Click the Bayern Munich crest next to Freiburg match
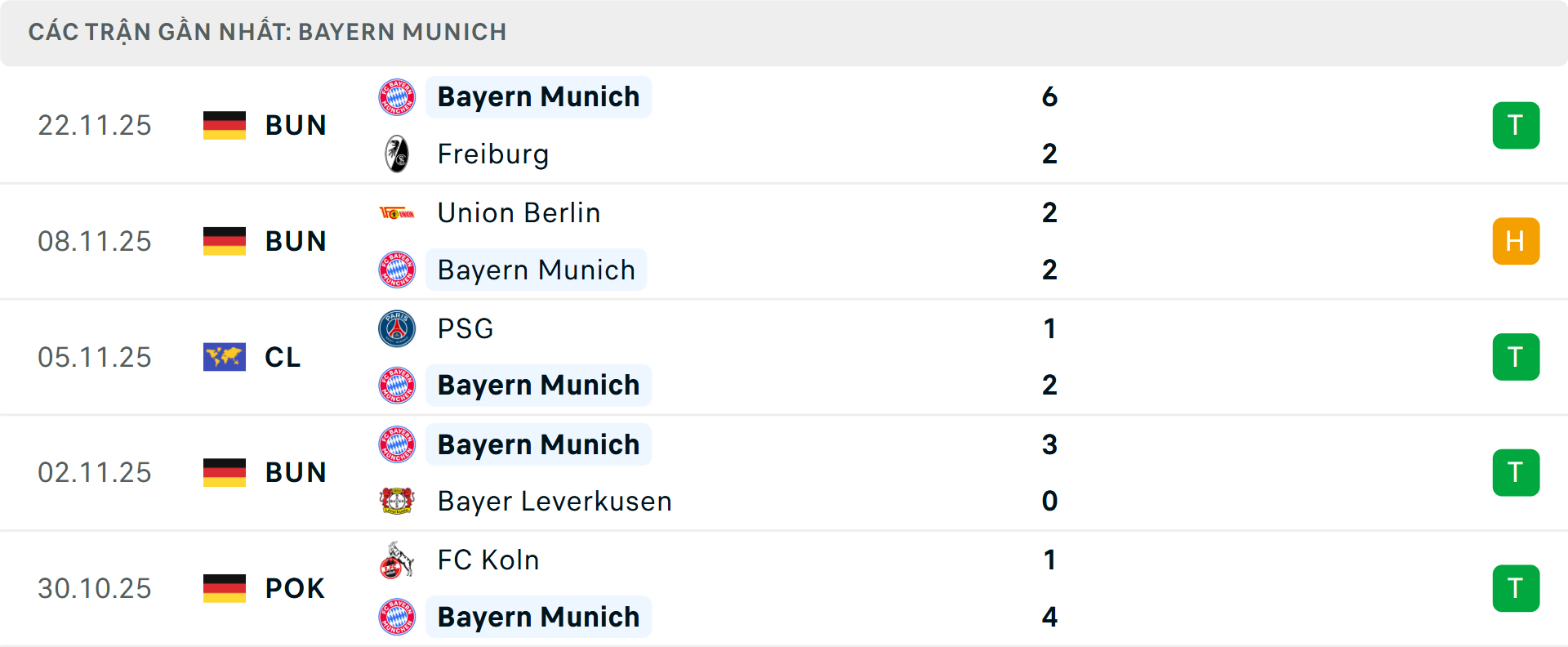This screenshot has width=1568, height=647. click(x=397, y=96)
